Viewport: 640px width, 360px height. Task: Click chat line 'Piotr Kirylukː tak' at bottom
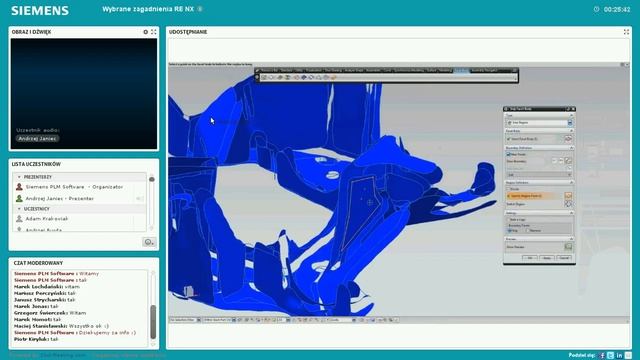(x=36, y=339)
